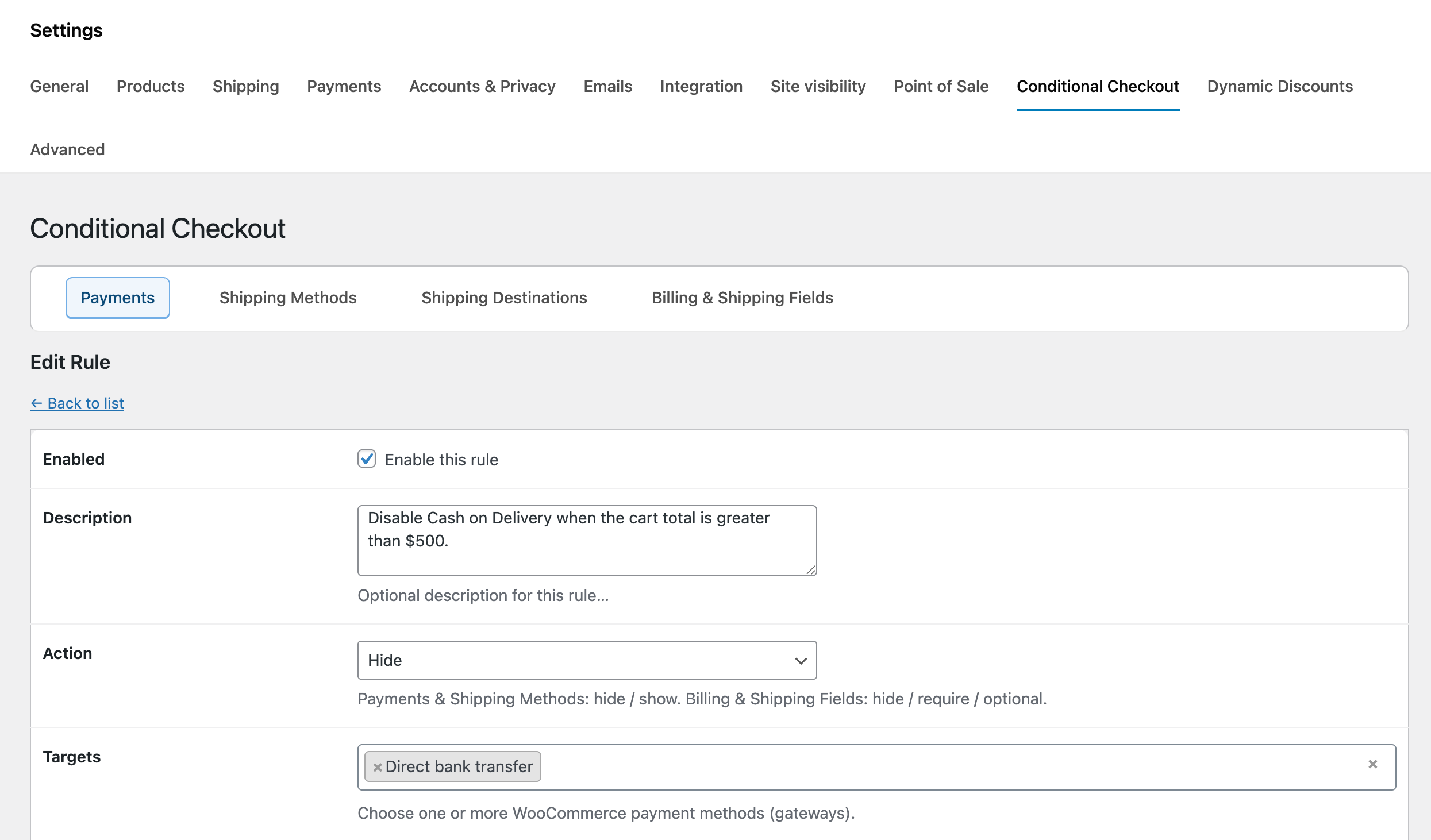Return to rules via Back to list link
This screenshot has width=1431, height=840.
(x=76, y=403)
